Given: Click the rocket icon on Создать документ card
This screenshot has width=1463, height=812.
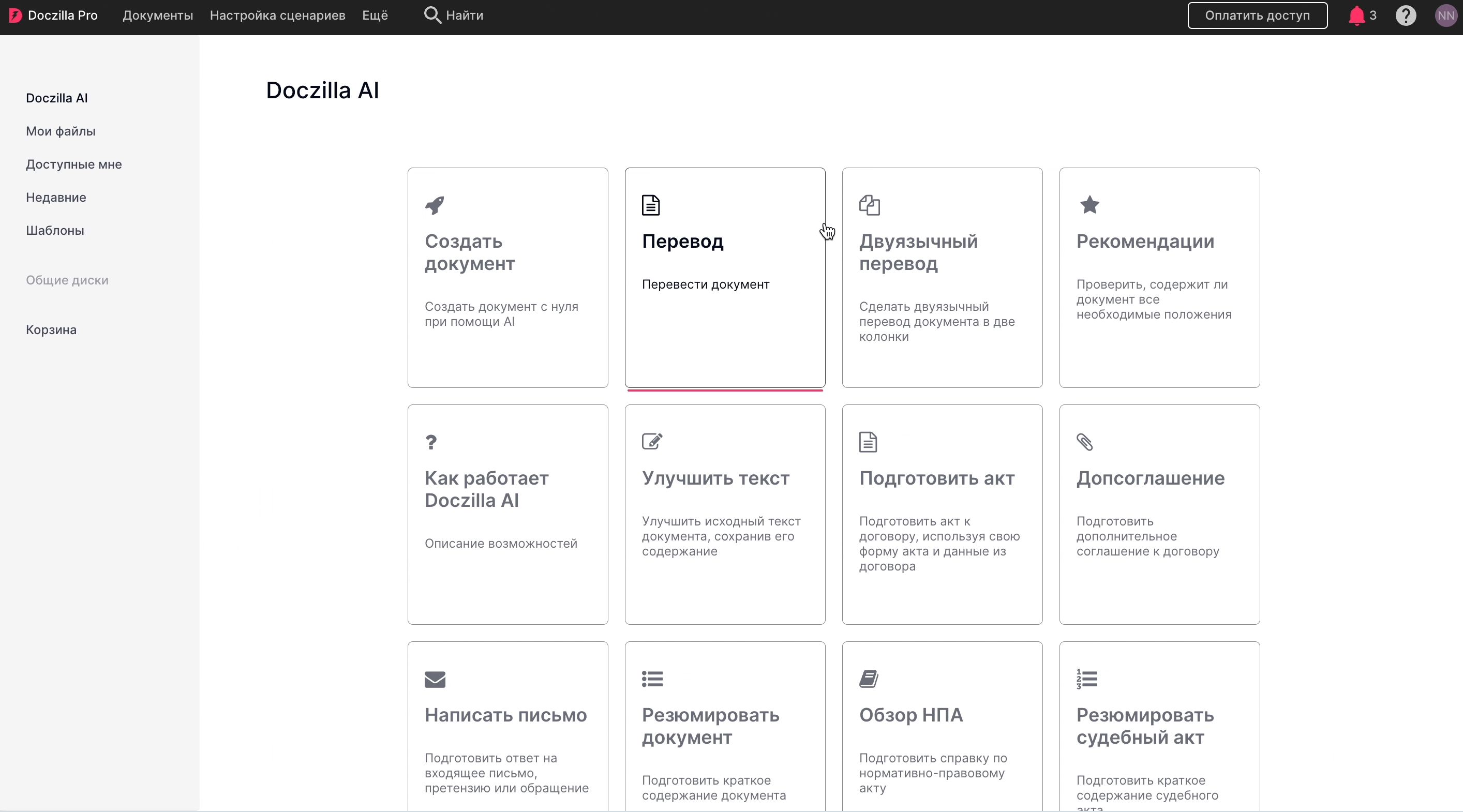Looking at the screenshot, I should click(x=435, y=205).
